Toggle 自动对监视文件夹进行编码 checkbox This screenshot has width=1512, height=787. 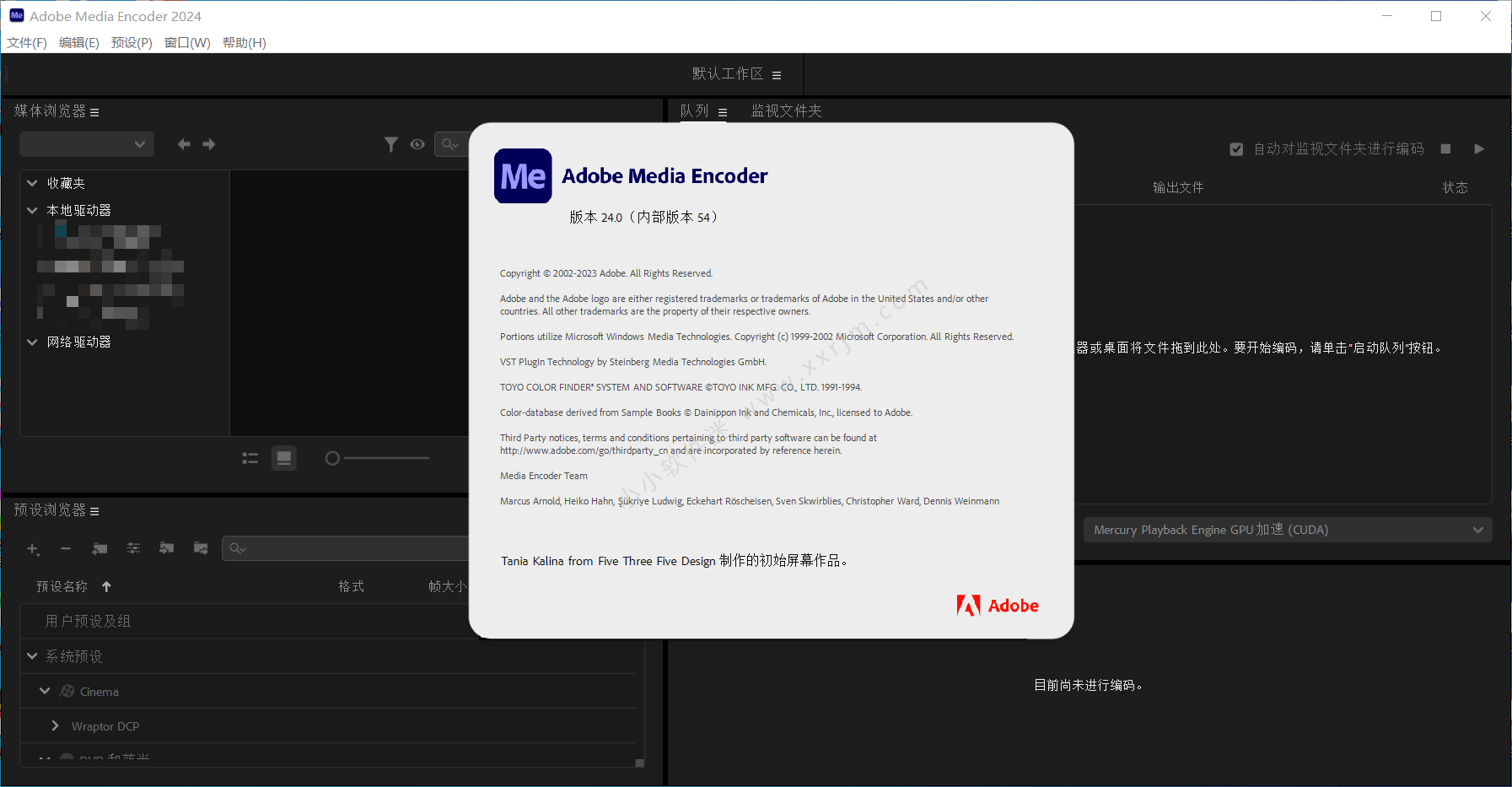click(x=1236, y=149)
